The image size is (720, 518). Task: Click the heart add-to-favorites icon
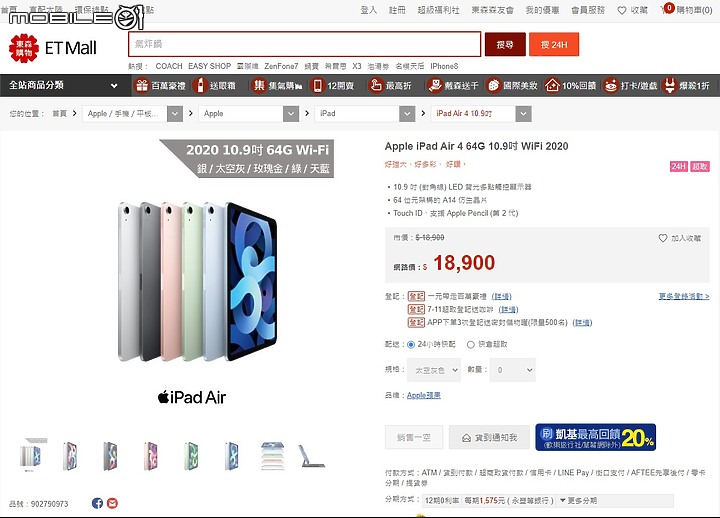(x=663, y=238)
